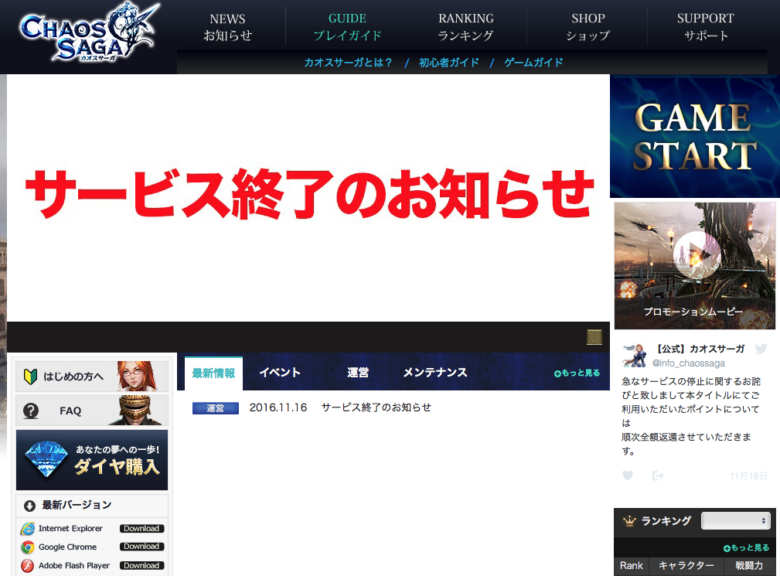Switch to the イベント tab

[x=280, y=373]
